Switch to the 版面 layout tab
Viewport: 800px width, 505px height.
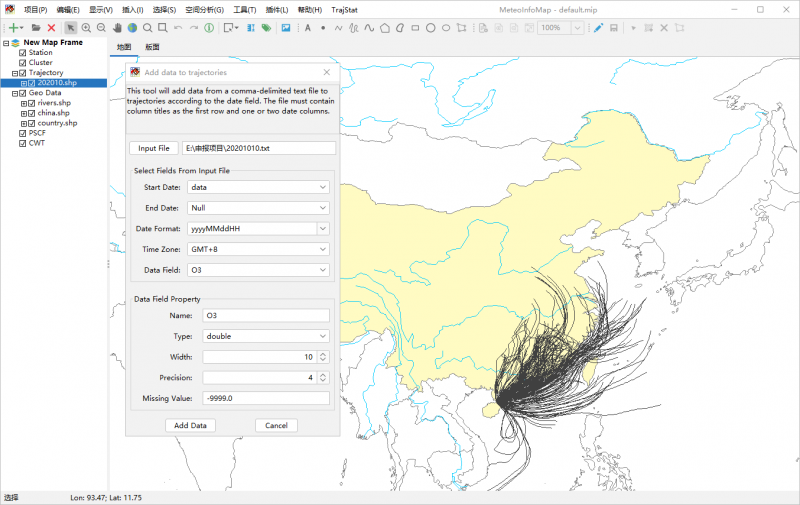(x=152, y=47)
